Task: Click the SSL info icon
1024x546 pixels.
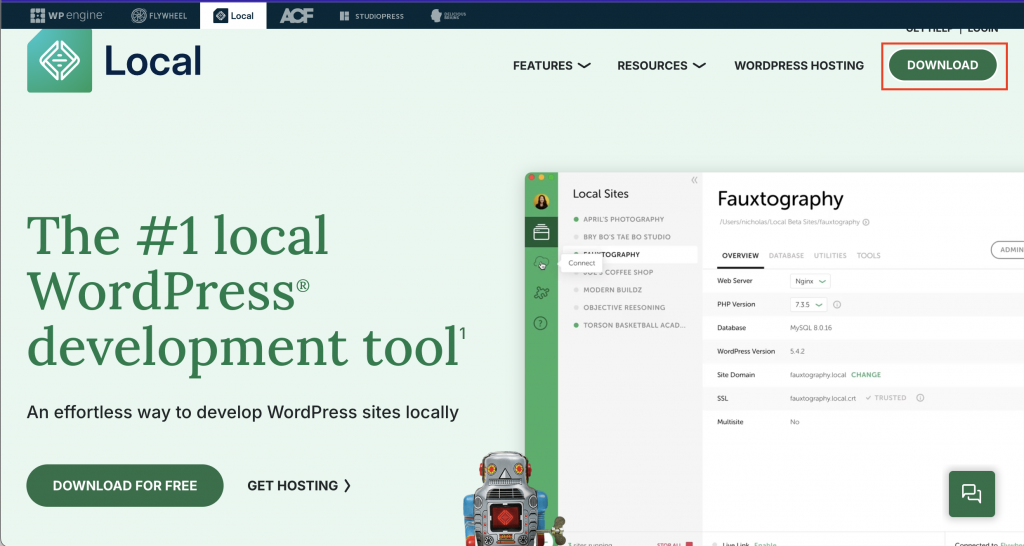Action: coord(920,398)
